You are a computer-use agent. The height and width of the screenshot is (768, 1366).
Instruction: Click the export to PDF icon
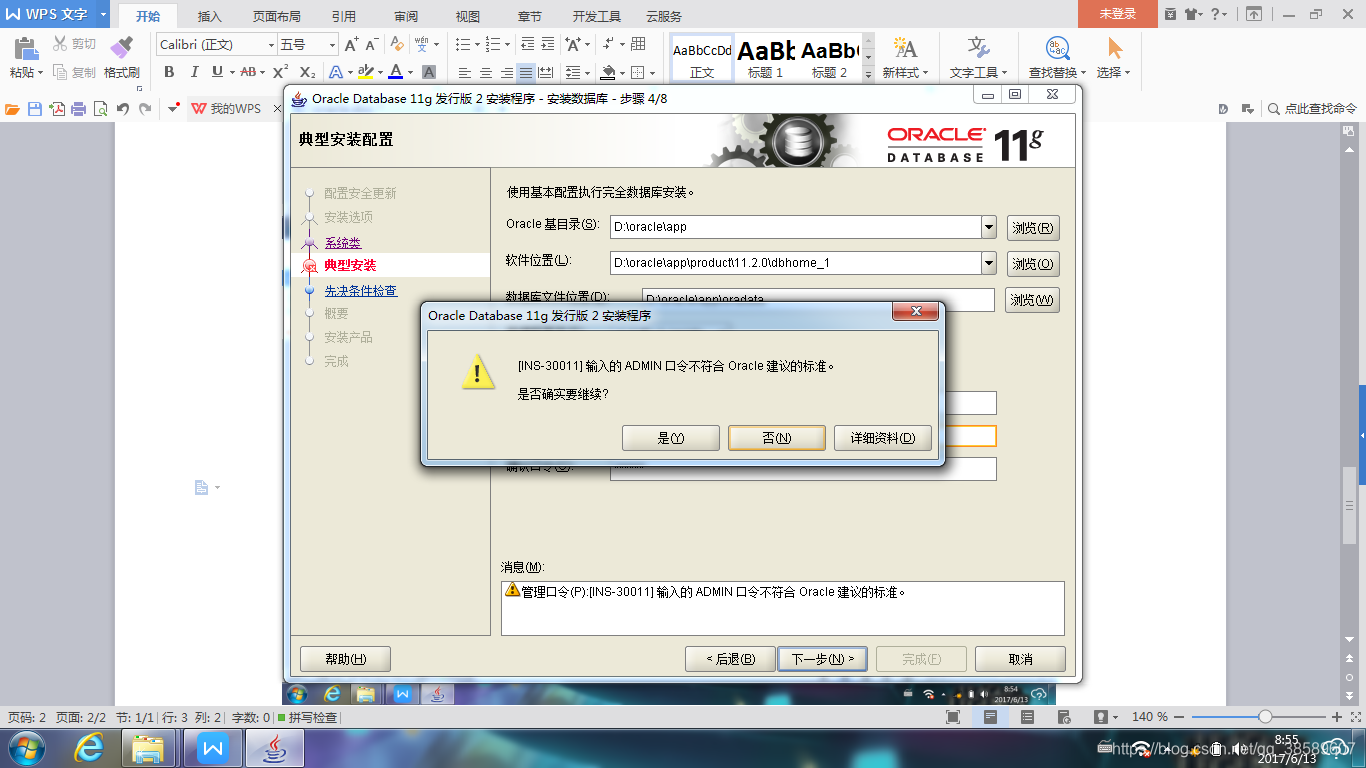tap(57, 109)
